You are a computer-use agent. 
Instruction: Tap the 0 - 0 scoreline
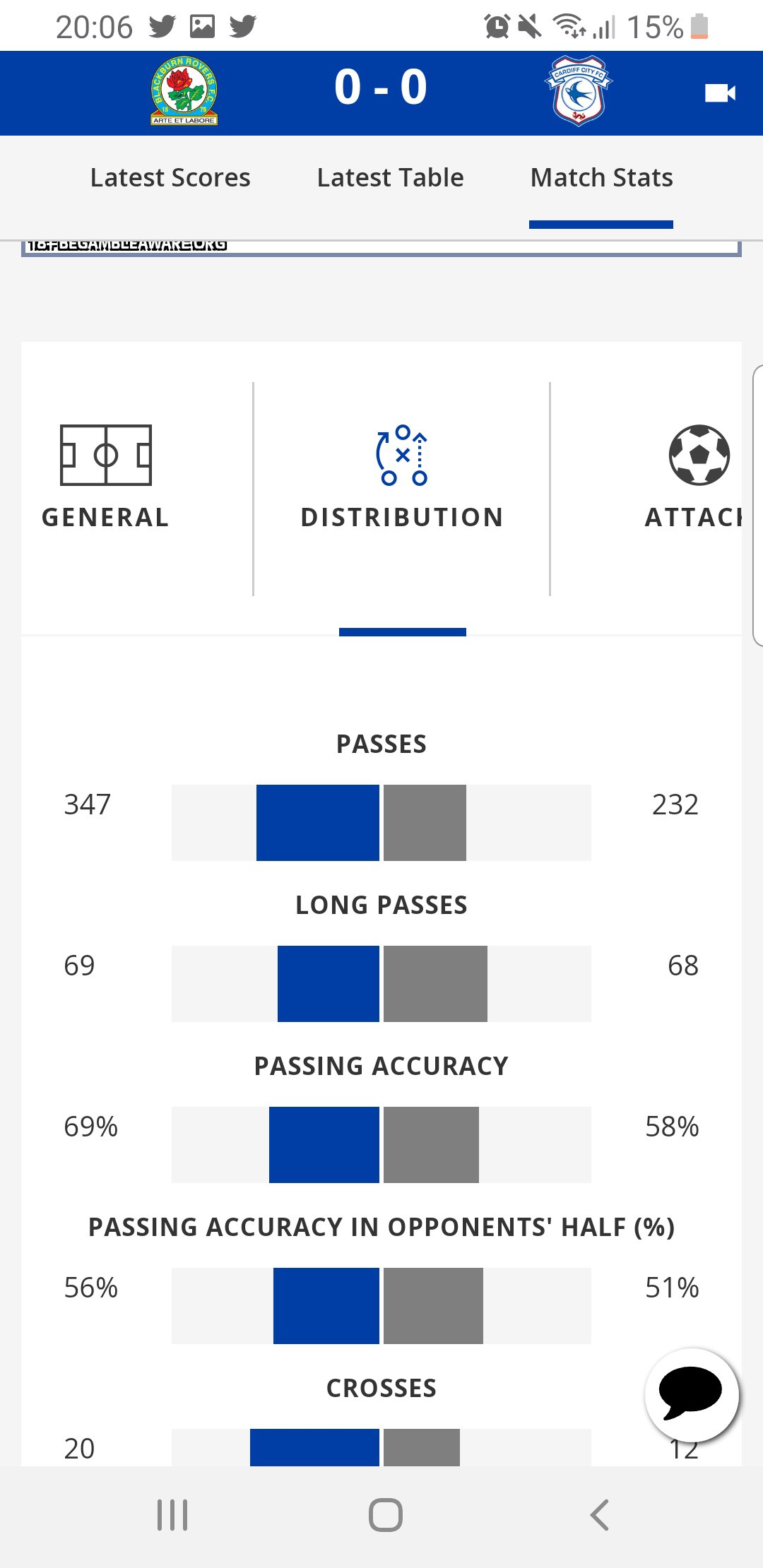click(381, 88)
